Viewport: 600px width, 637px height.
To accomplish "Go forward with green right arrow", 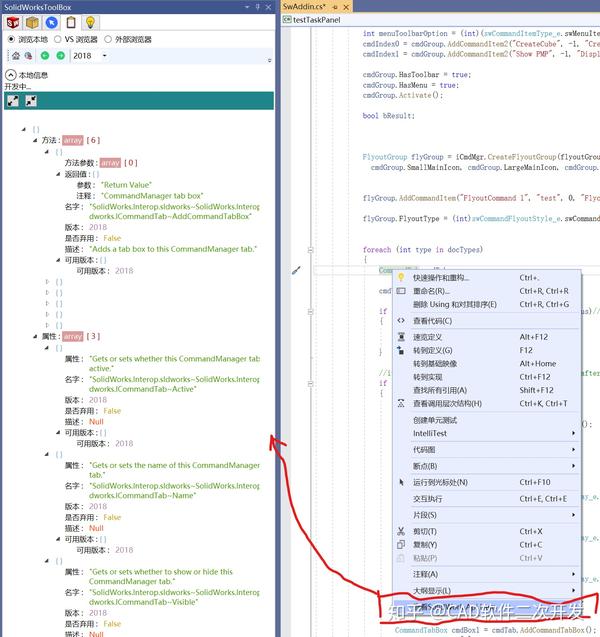I will coord(61,56).
